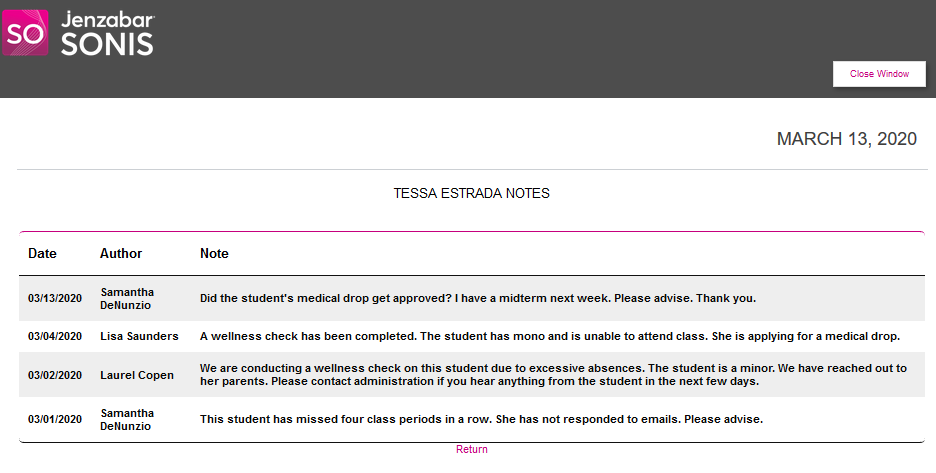Click the TESSA ESTRADA NOTES heading
The image size is (936, 473).
click(471, 193)
